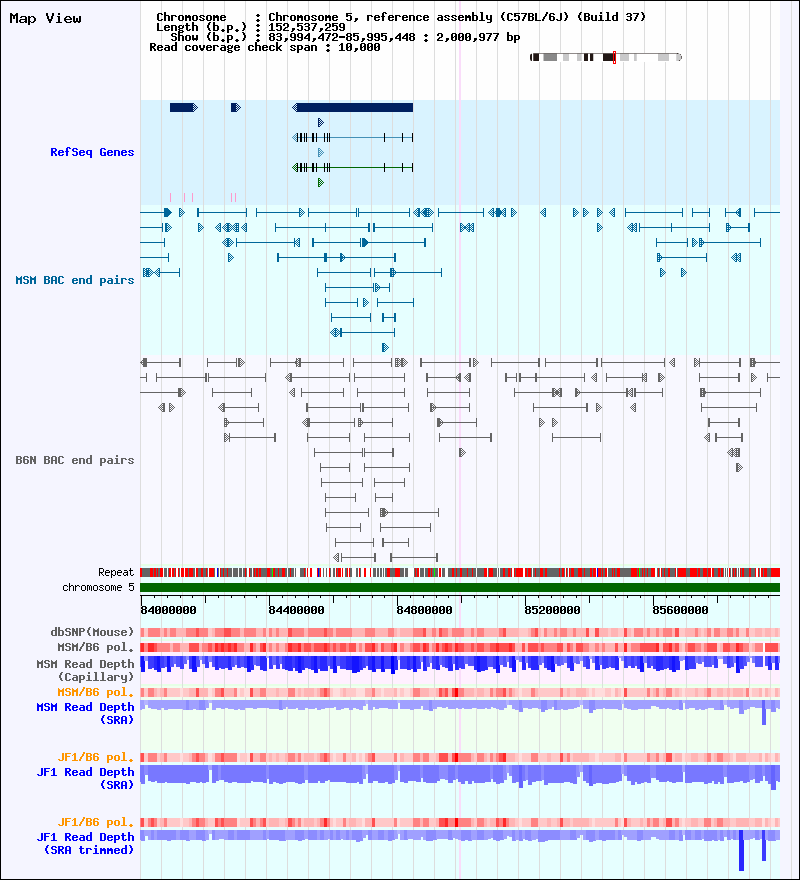800x880 pixels.
Task: Click the Read coverage check span text
Action: [x=264, y=48]
